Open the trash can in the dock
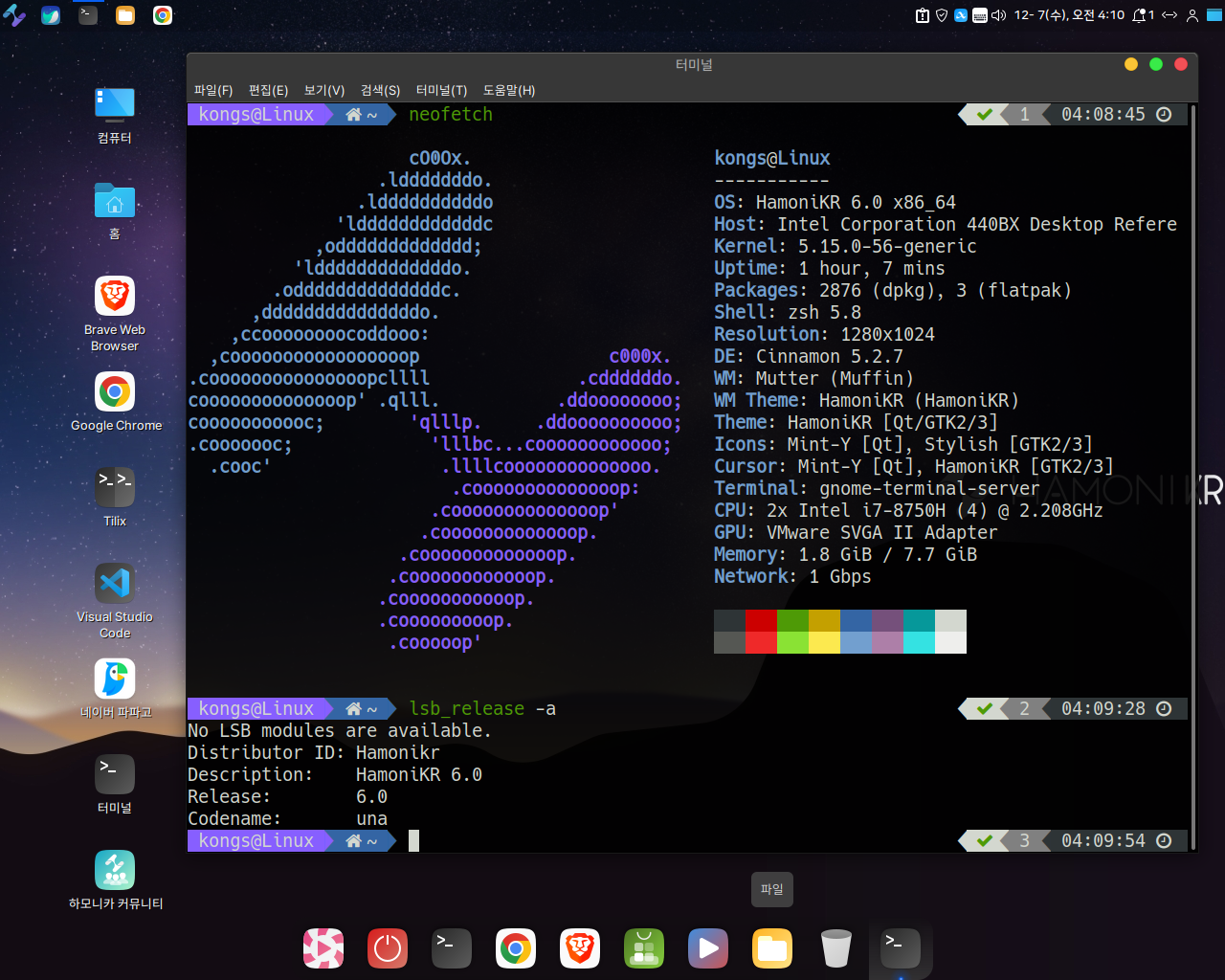The image size is (1225, 980). pyautogui.click(x=835, y=948)
